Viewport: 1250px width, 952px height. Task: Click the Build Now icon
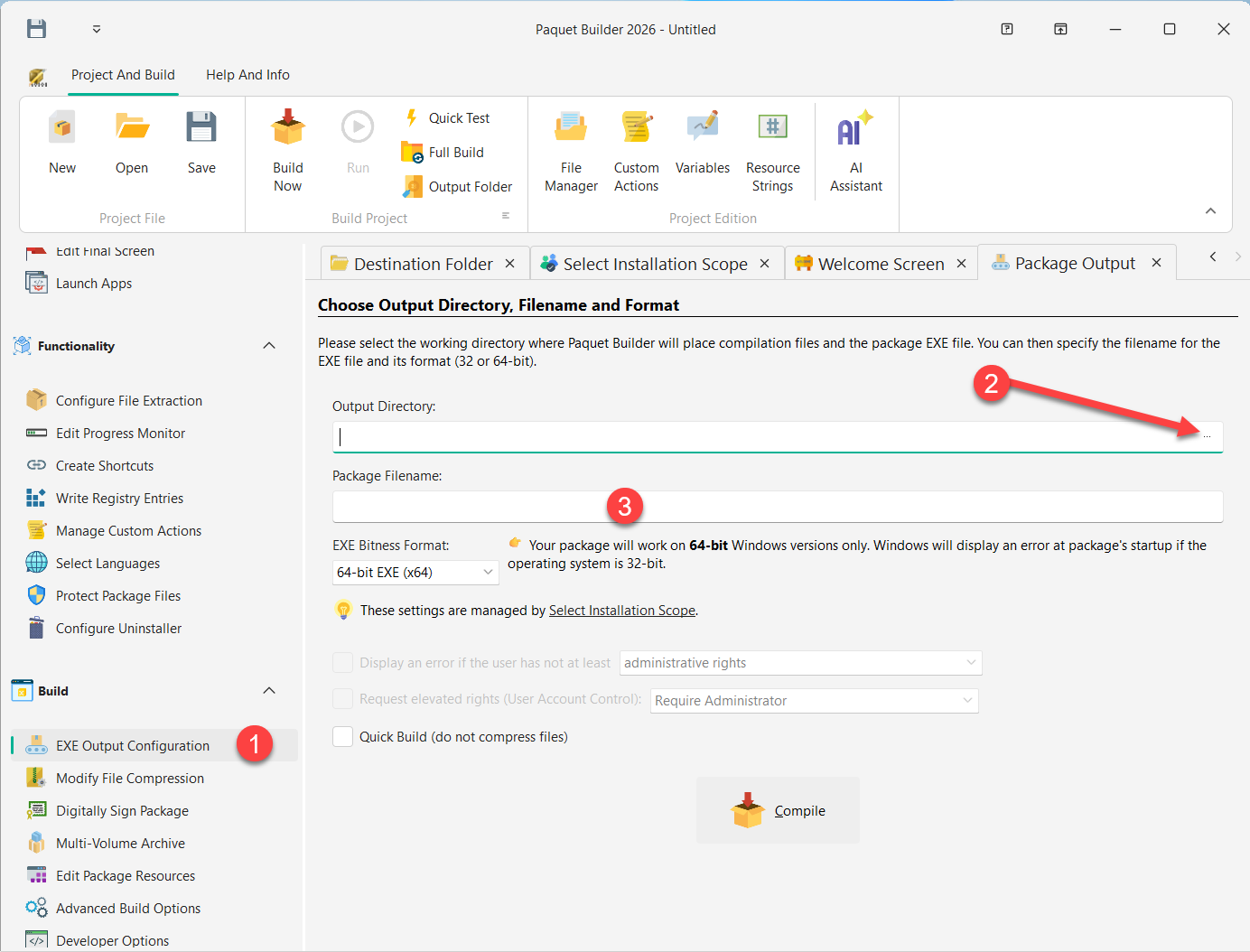288,128
